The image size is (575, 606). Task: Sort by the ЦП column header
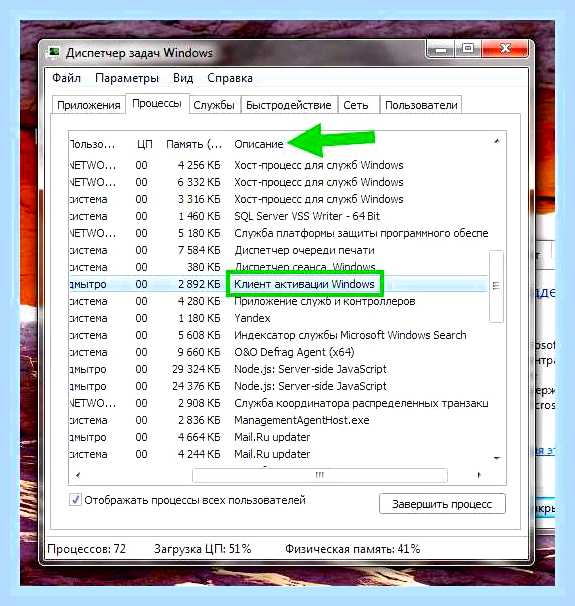coord(145,144)
